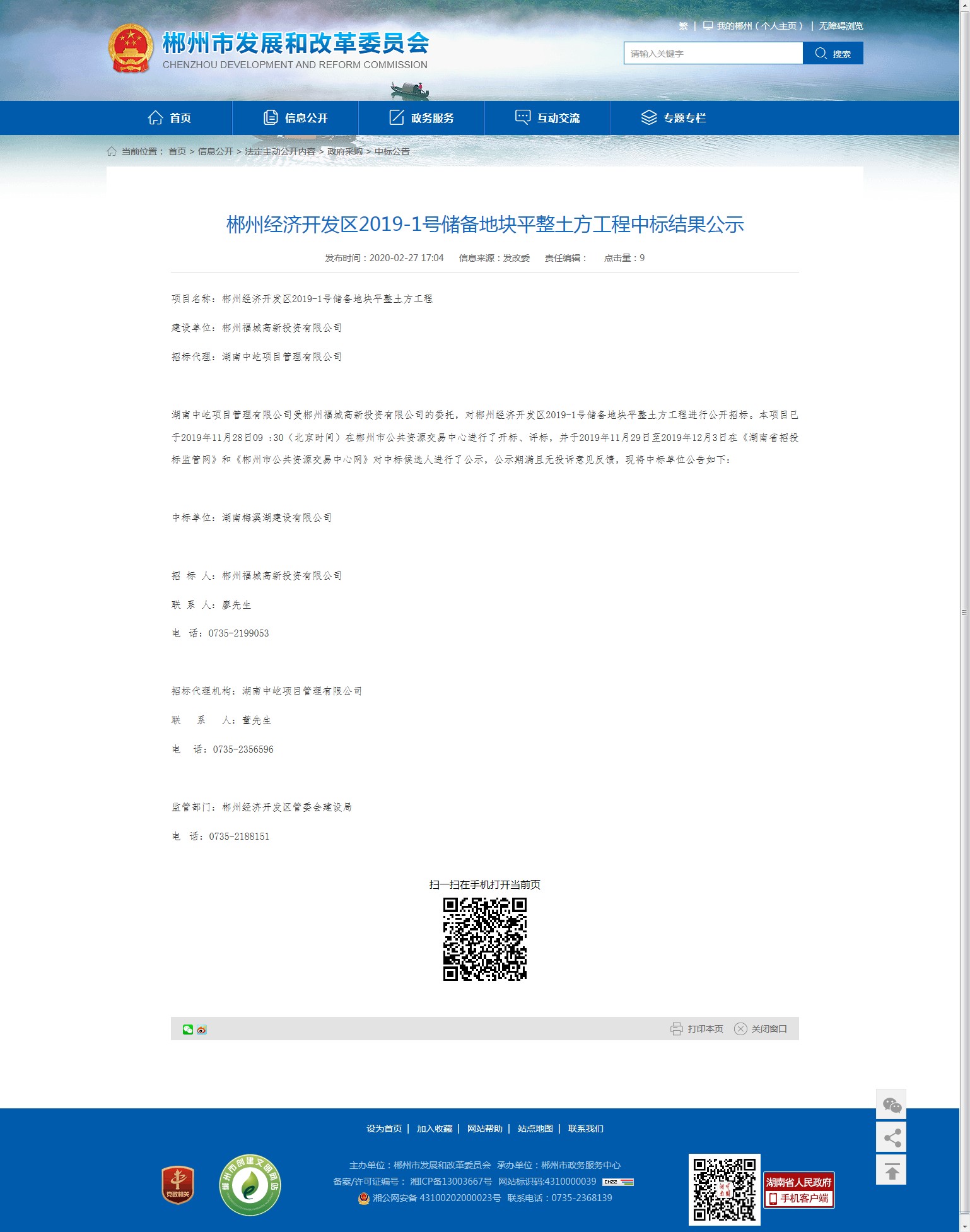Switch to traditional Chinese with 繁
Viewport: 970px width, 1232px height.
coord(684,26)
